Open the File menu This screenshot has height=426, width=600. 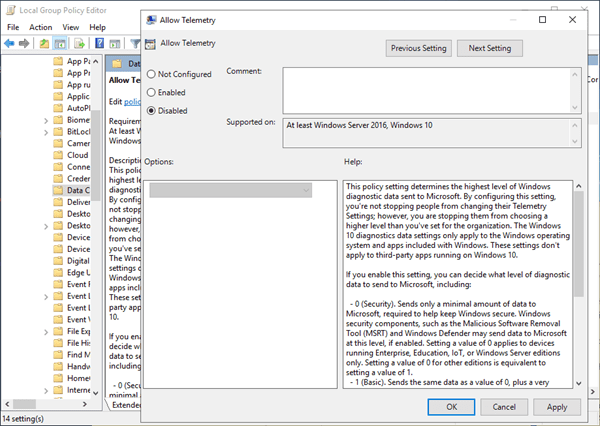click(x=13, y=27)
